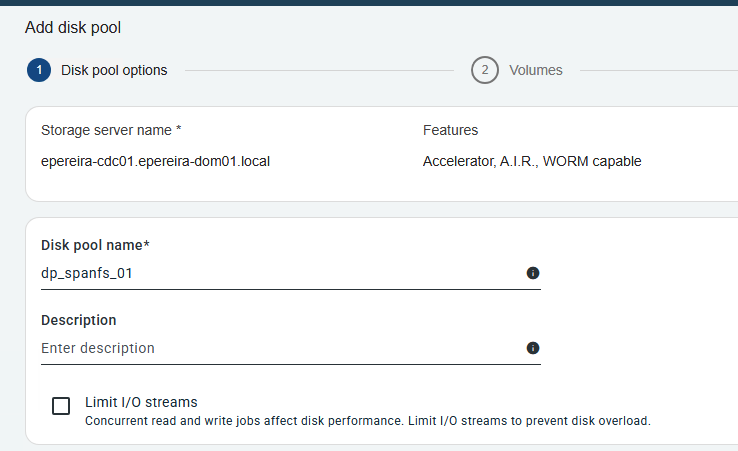
Task: Click the "Features" heading
Action: click(x=450, y=130)
